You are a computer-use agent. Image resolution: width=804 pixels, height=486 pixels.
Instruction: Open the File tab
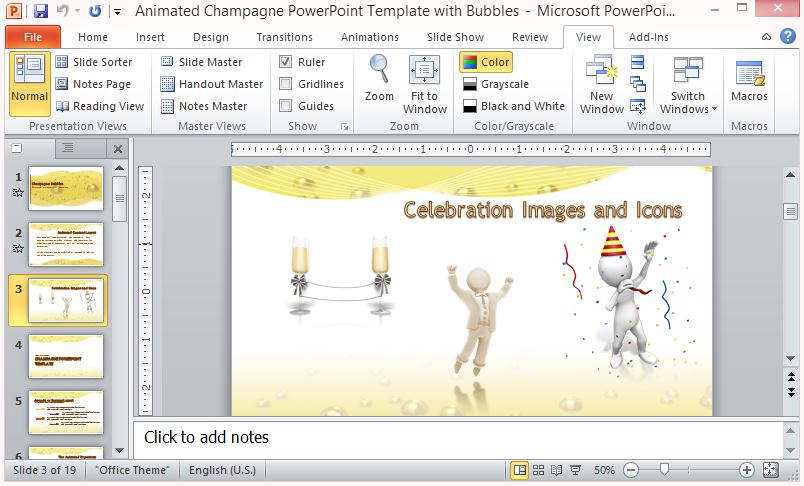click(x=32, y=37)
